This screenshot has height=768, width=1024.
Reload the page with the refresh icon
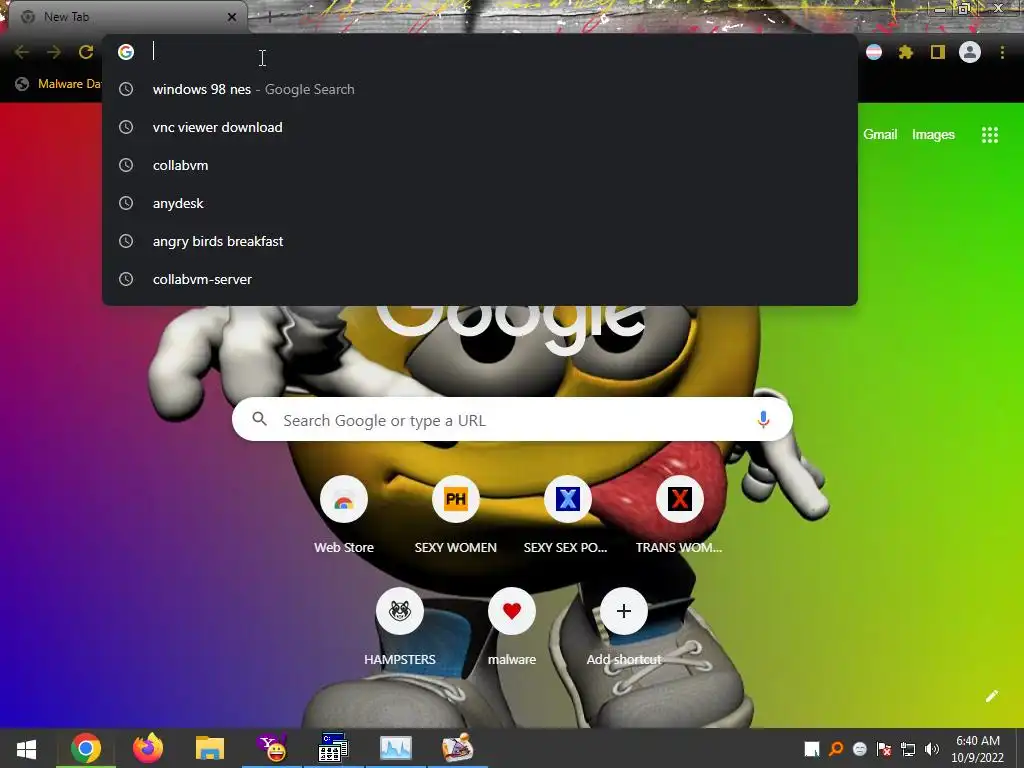[86, 52]
